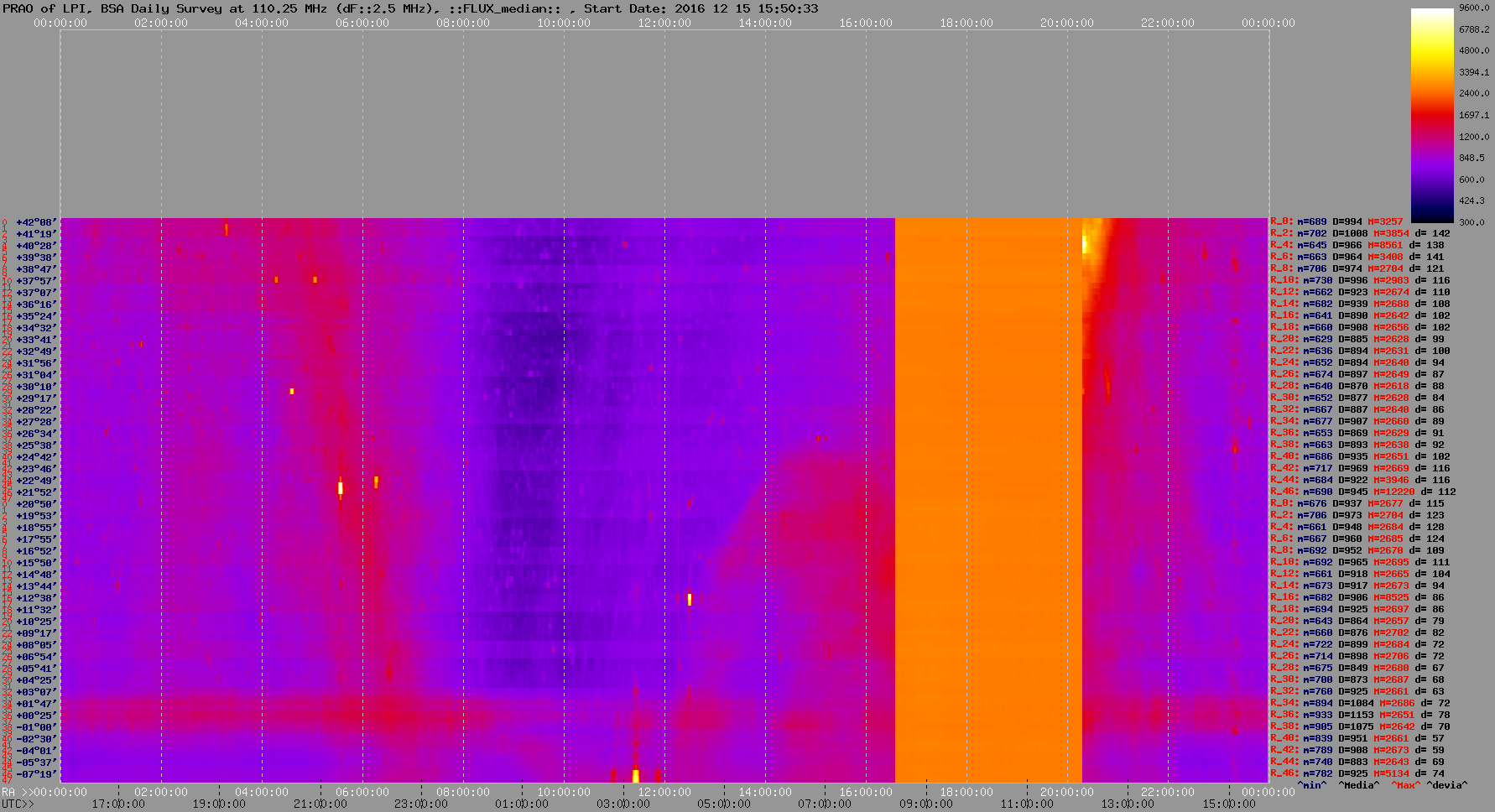The height and width of the screenshot is (812, 1495).
Task: Click the UTC axis label 09:00:00
Action: pos(925,804)
